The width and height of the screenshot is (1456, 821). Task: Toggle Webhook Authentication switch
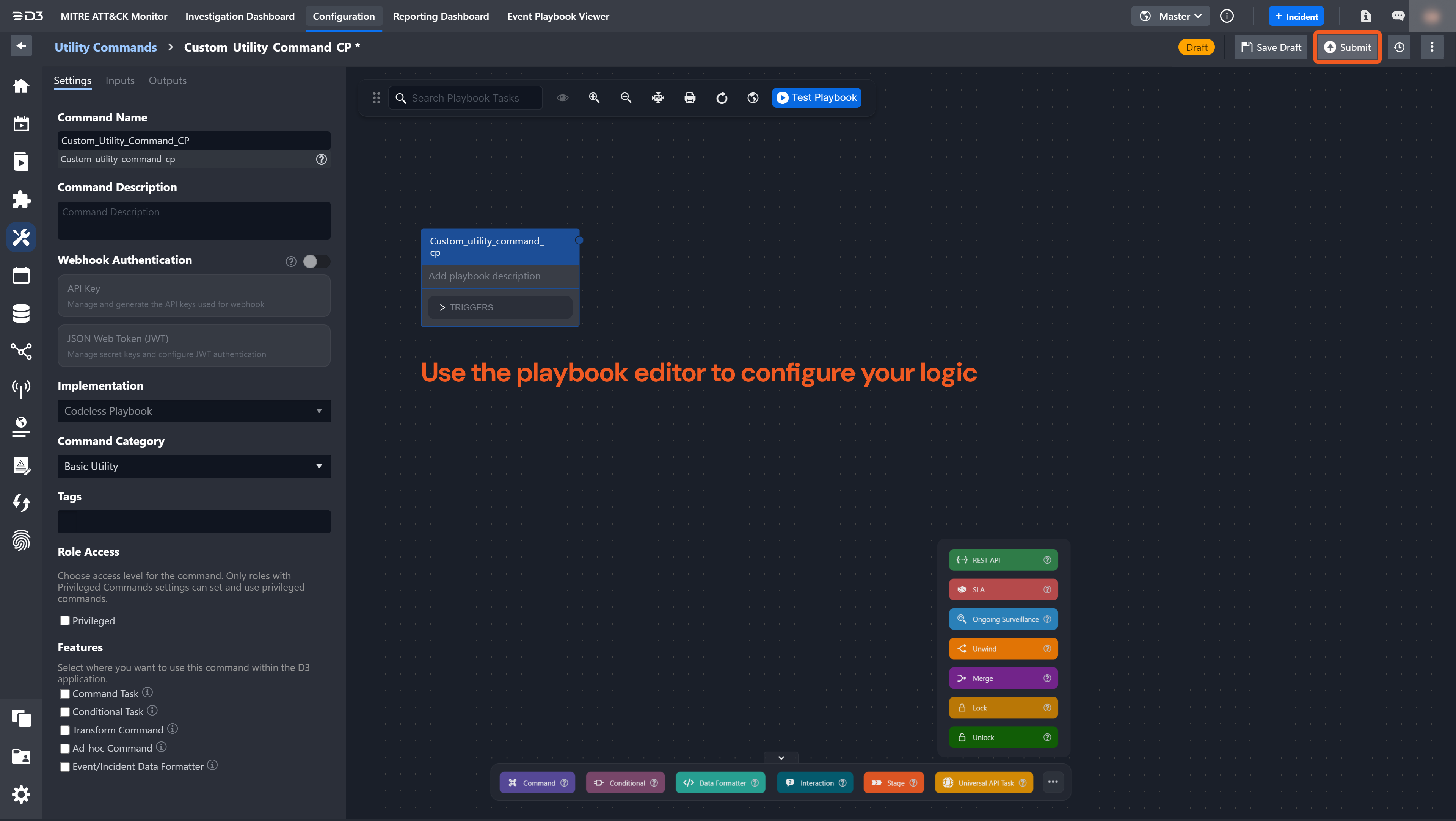point(316,261)
